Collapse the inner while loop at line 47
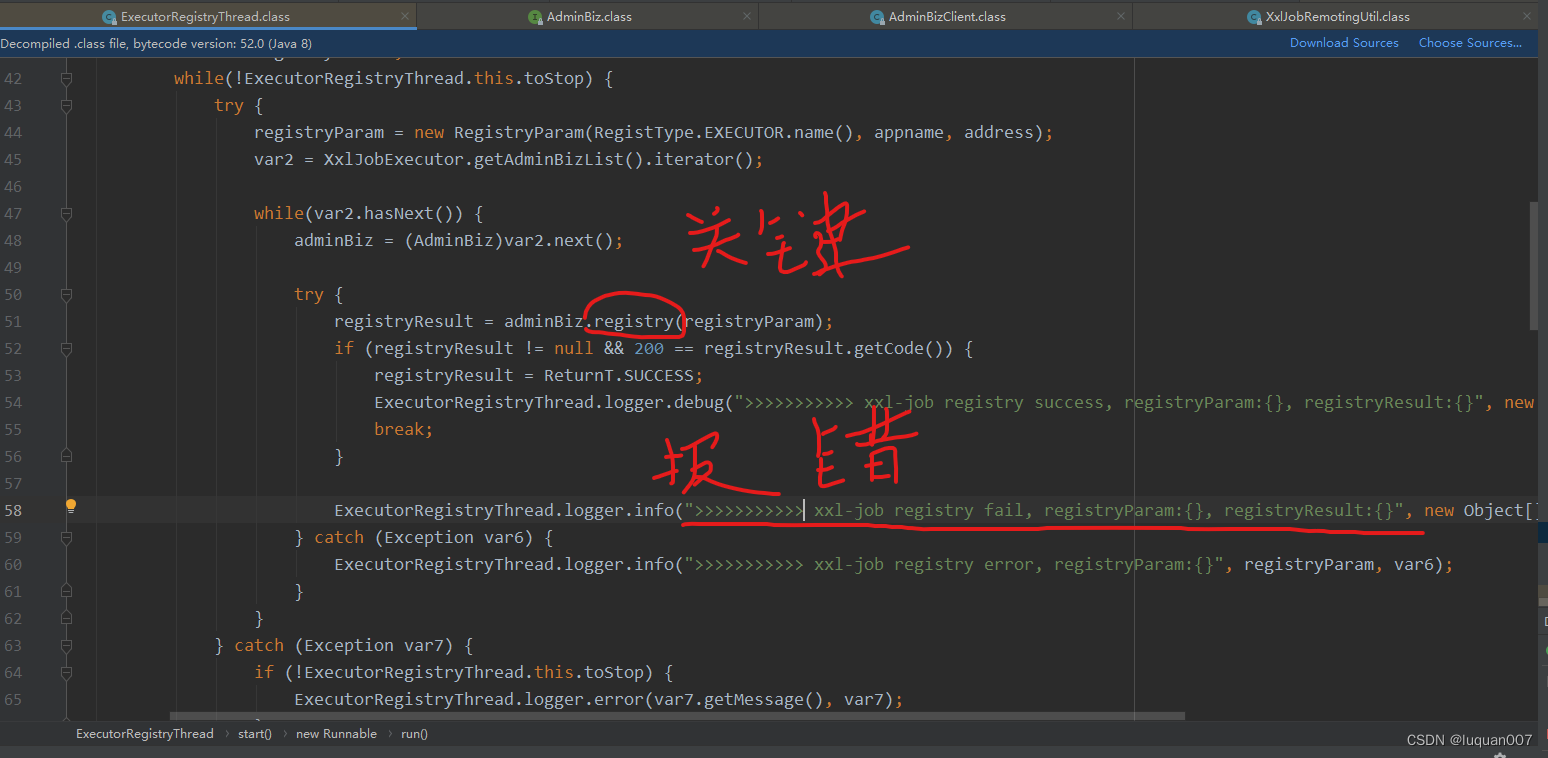 coord(66,213)
